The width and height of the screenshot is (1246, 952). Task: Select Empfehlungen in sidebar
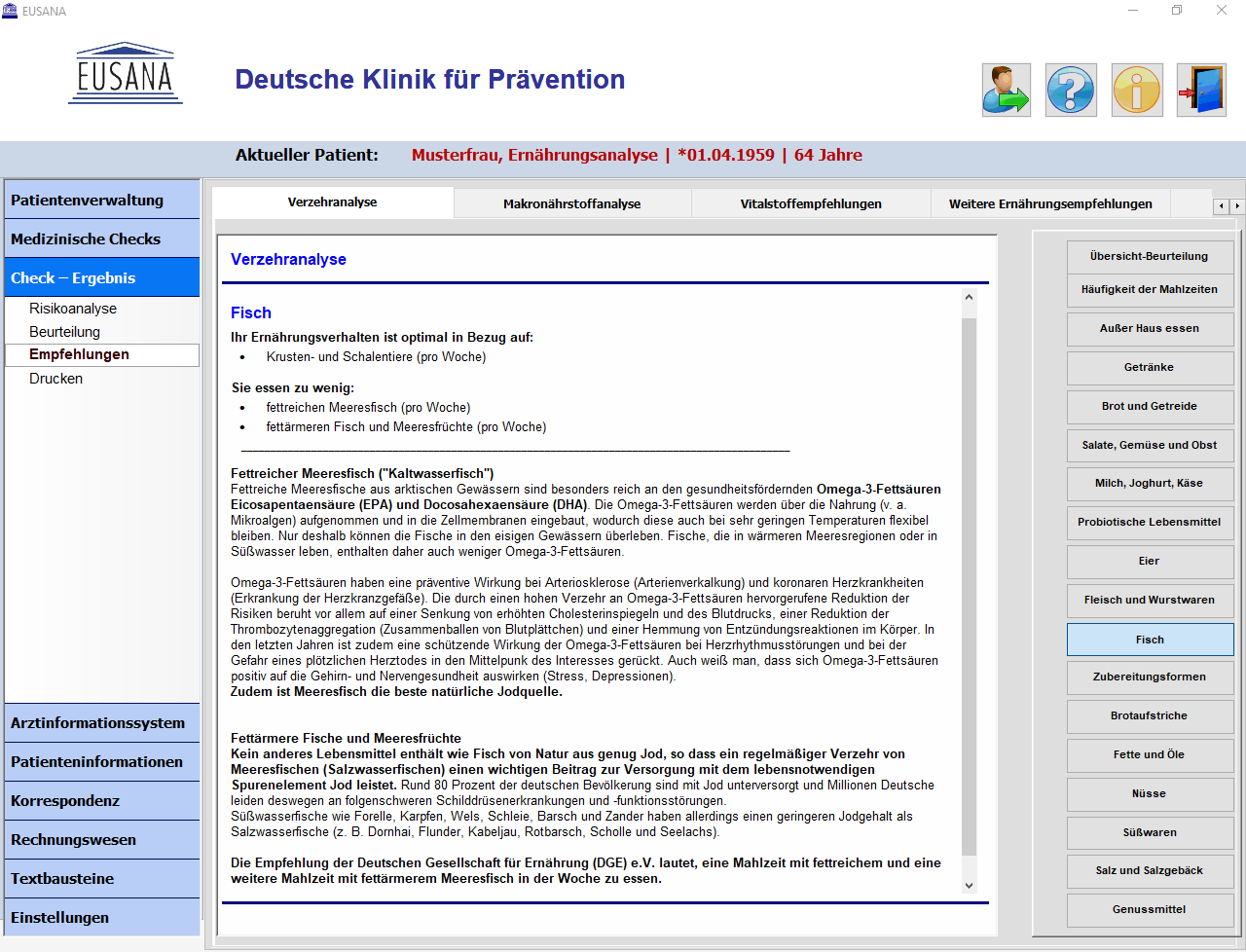[x=102, y=354]
